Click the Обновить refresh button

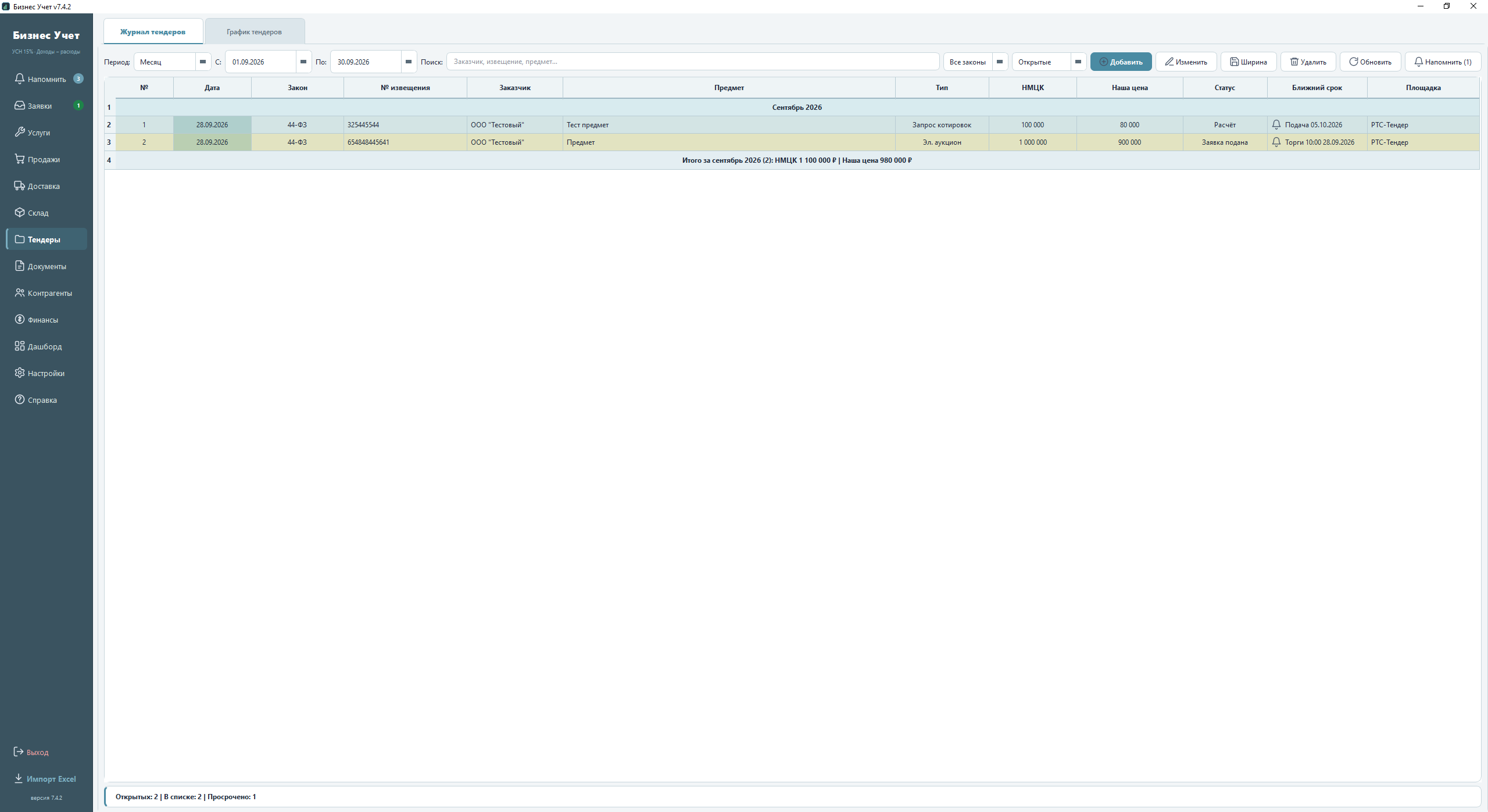point(1370,62)
